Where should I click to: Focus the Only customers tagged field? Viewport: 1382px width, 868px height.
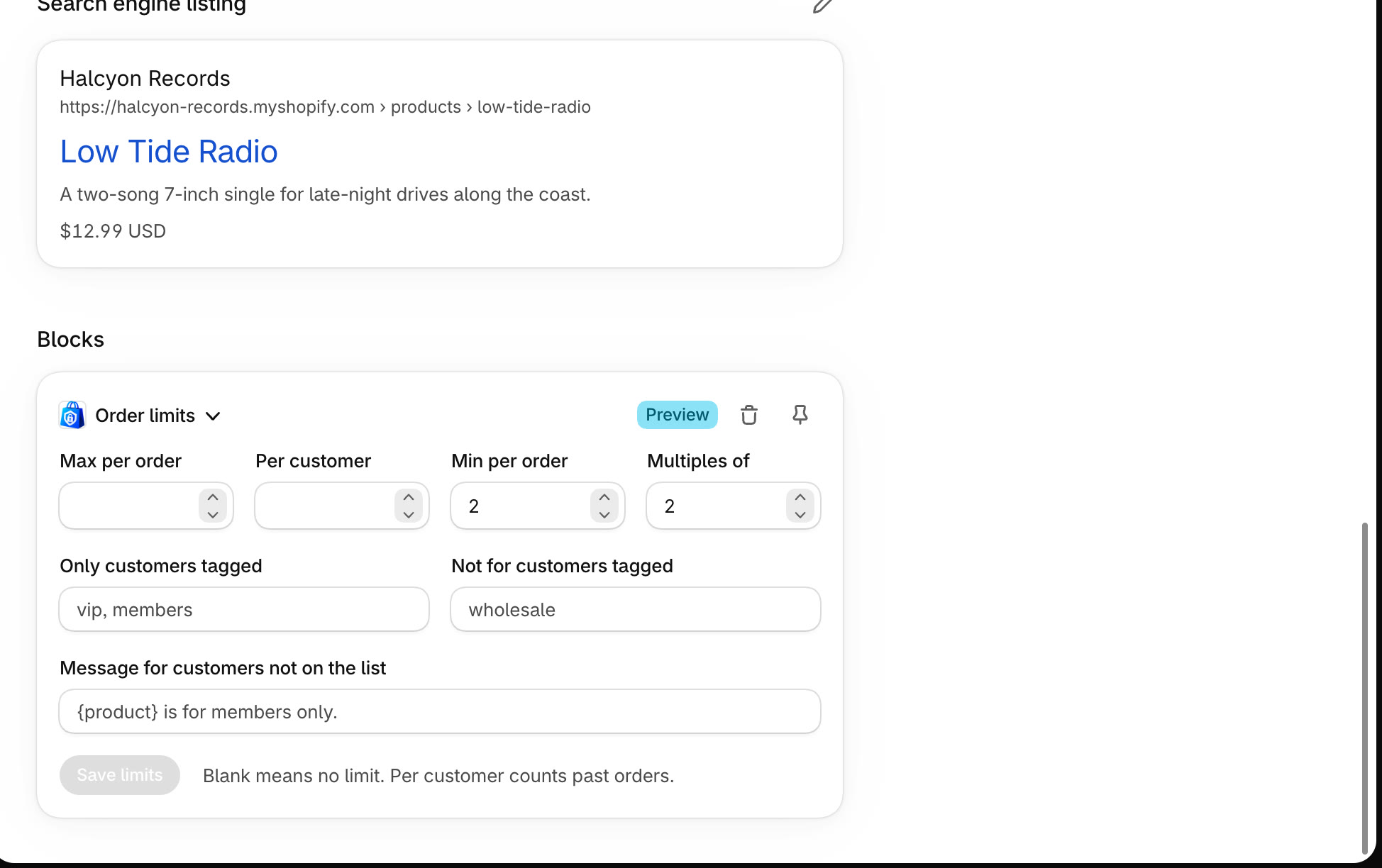pyautogui.click(x=244, y=609)
